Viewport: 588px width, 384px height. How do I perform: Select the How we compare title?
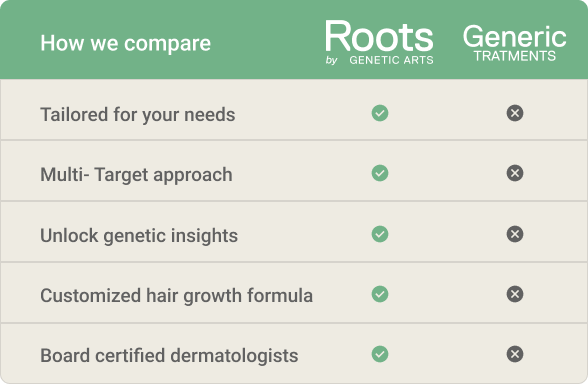click(x=126, y=44)
